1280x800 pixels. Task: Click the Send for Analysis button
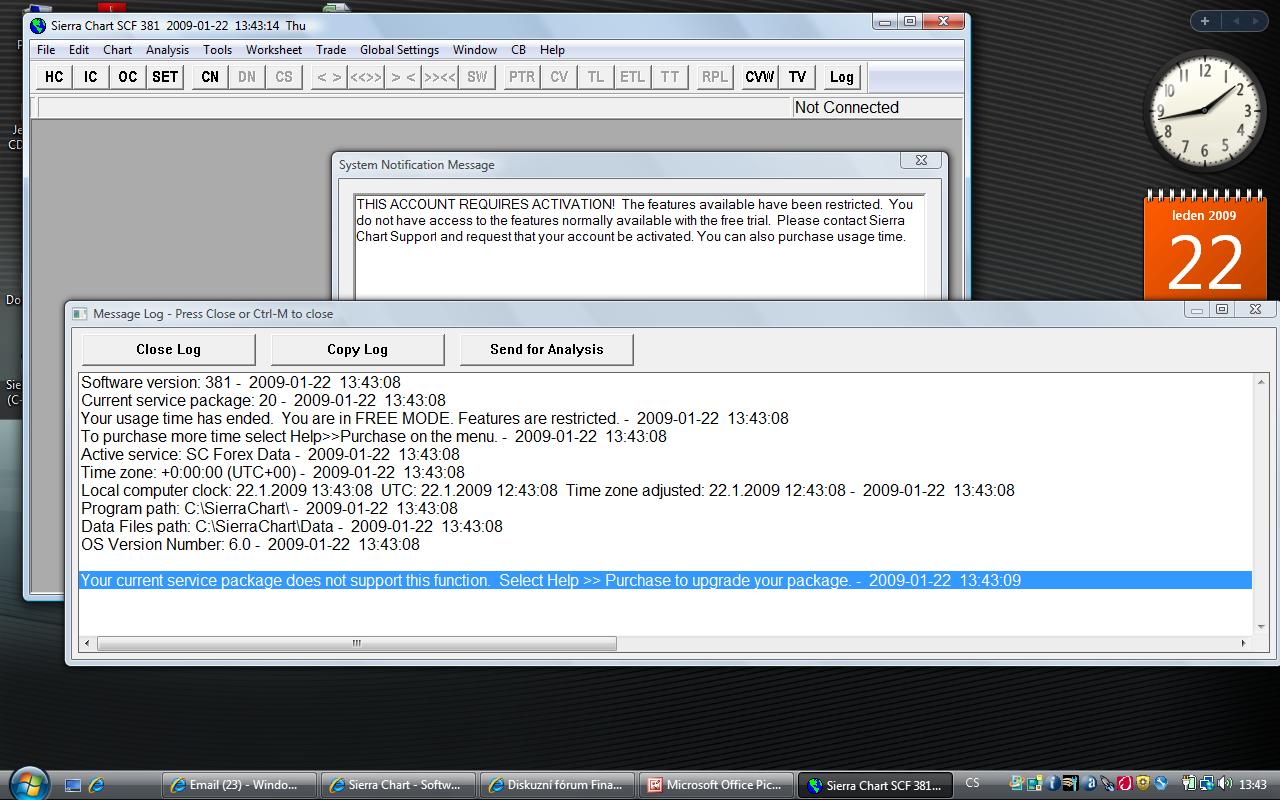[x=546, y=349]
